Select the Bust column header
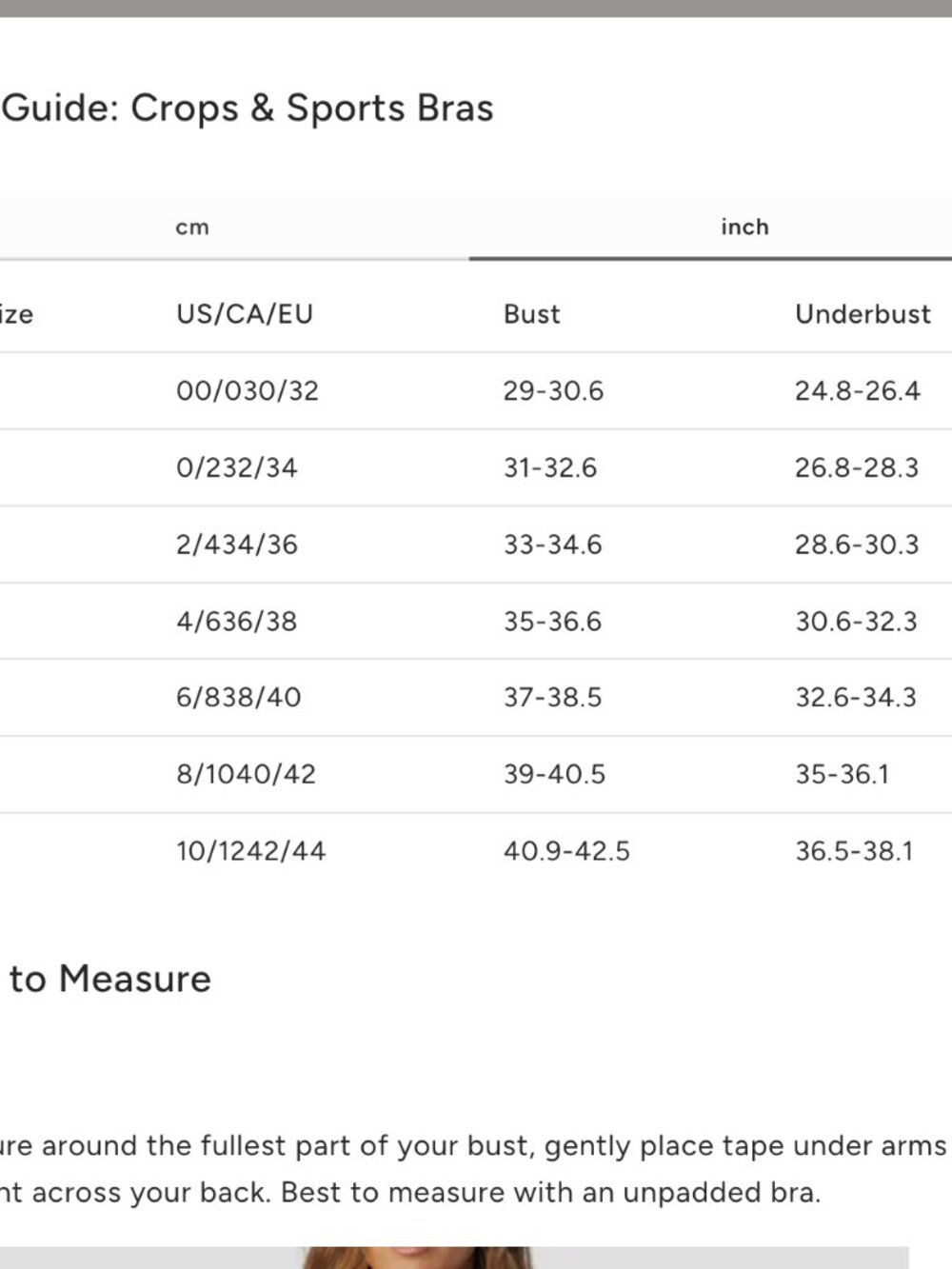Viewport: 952px width, 1269px height. 531,314
